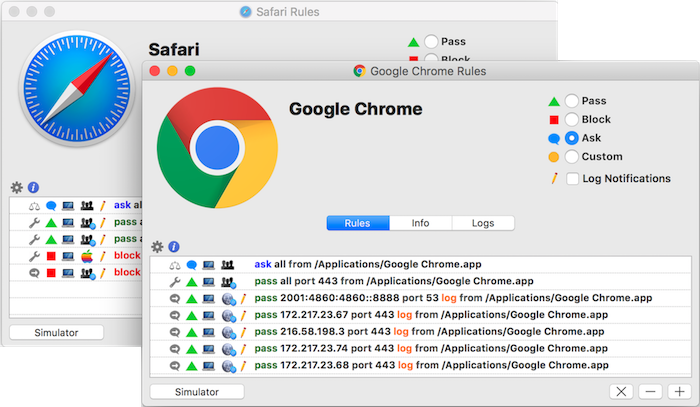Viewport: 700px width, 407px height.
Task: Click blue speech bubble in Chrome's ask all row
Action: coord(192,265)
